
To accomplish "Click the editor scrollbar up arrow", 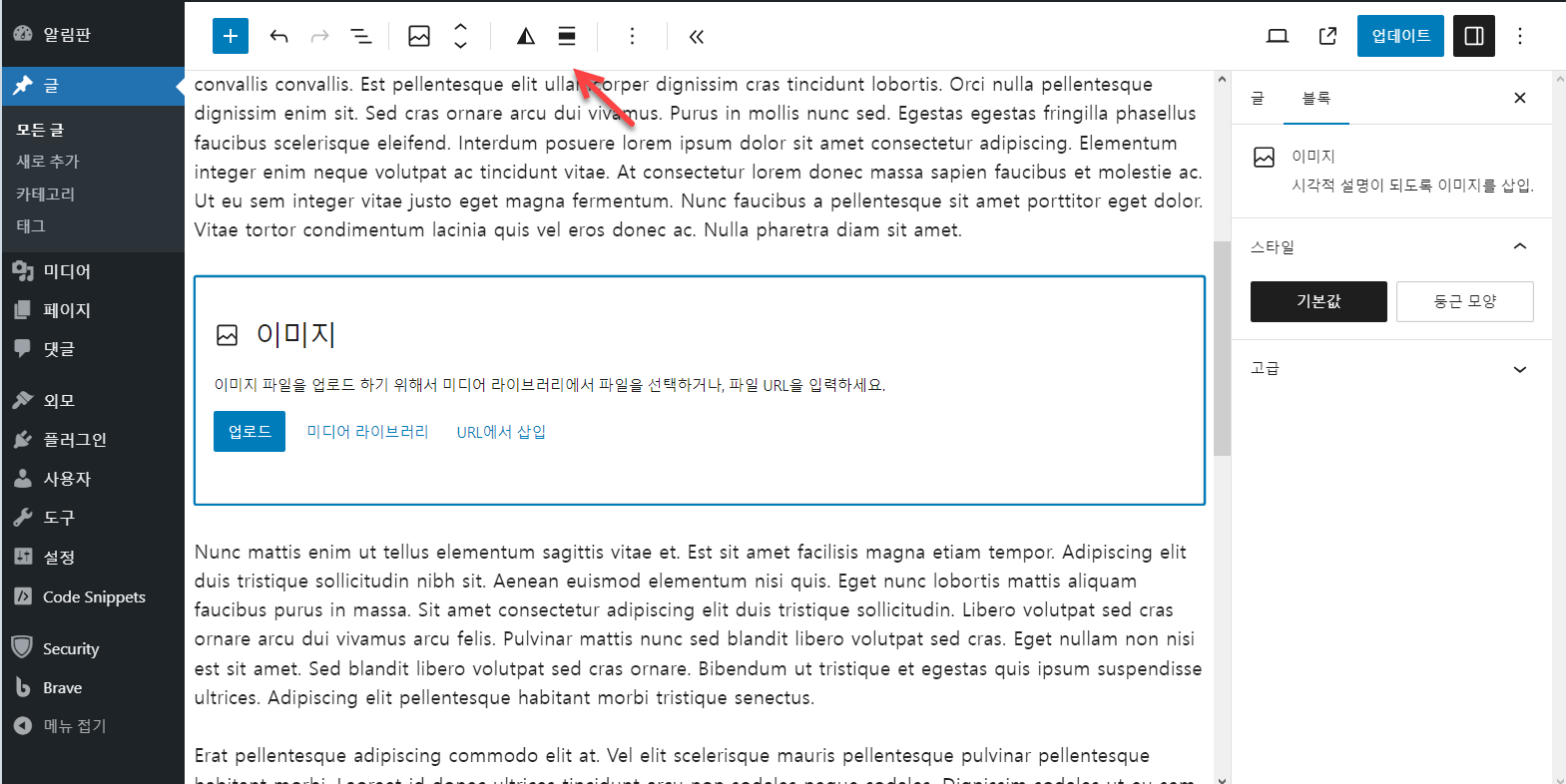I will tap(1222, 79).
